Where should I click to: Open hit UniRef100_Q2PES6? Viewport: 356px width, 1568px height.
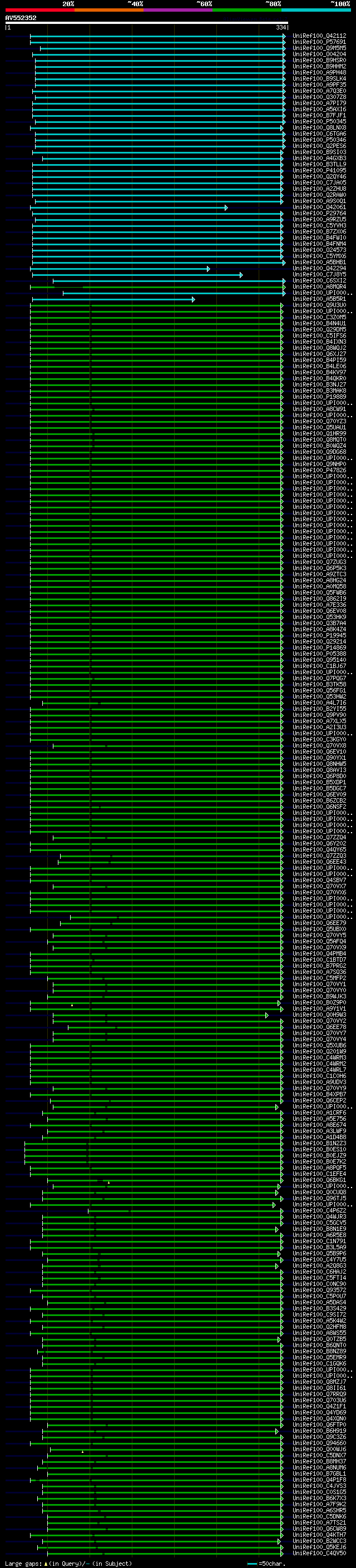point(319,146)
